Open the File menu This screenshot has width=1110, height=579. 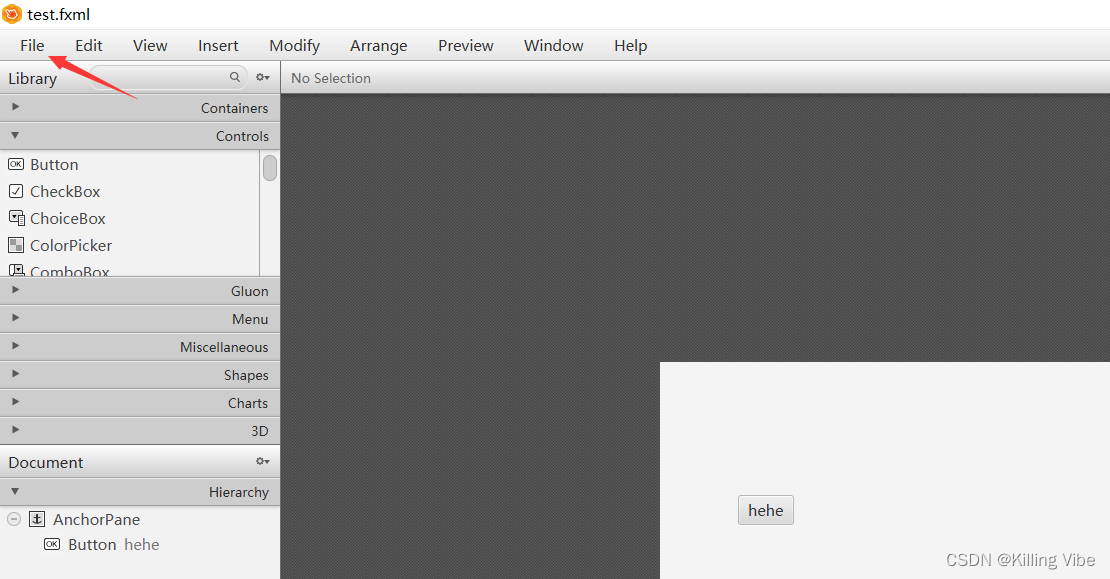pos(33,46)
